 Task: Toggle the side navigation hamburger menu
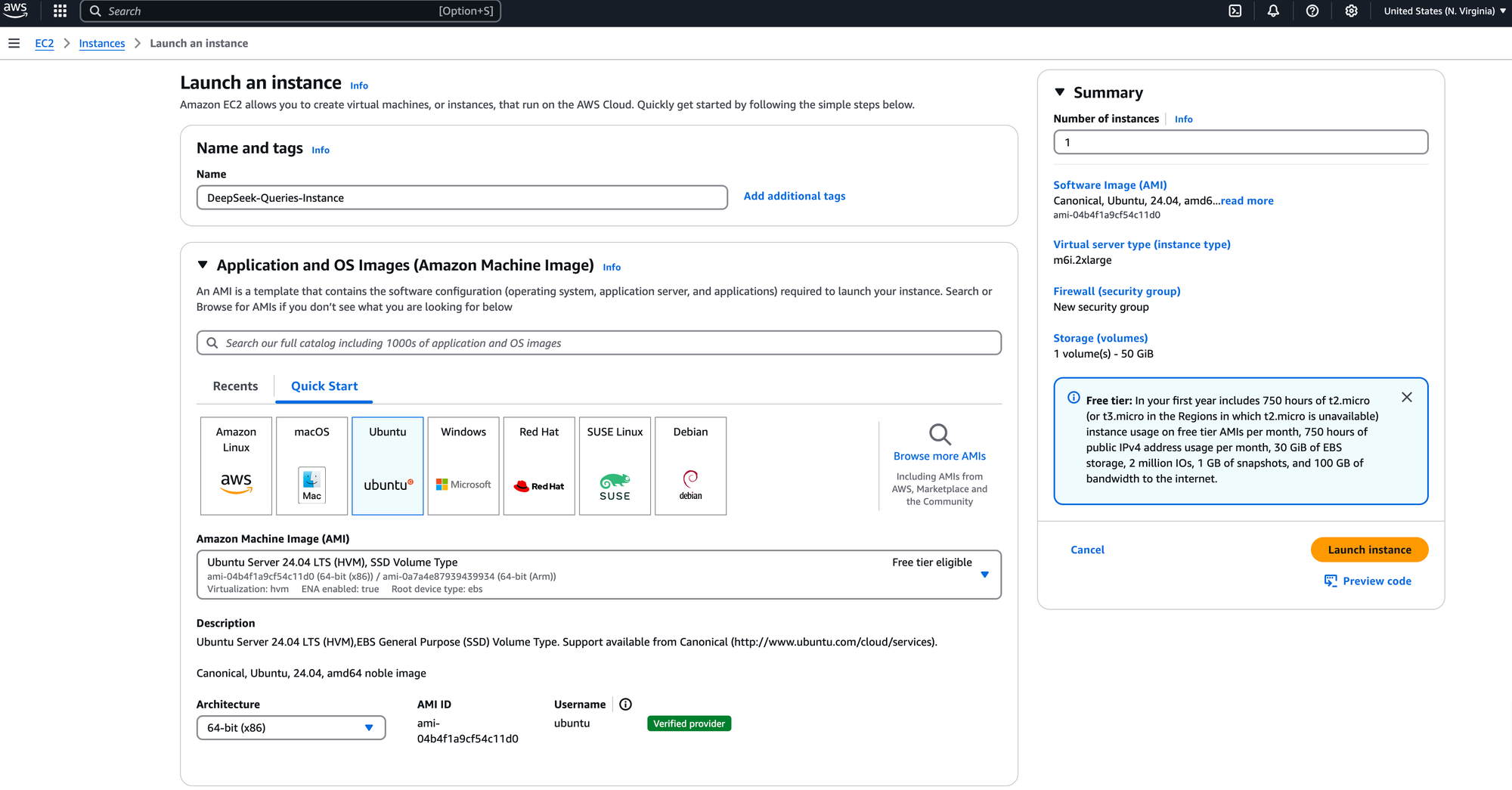14,43
